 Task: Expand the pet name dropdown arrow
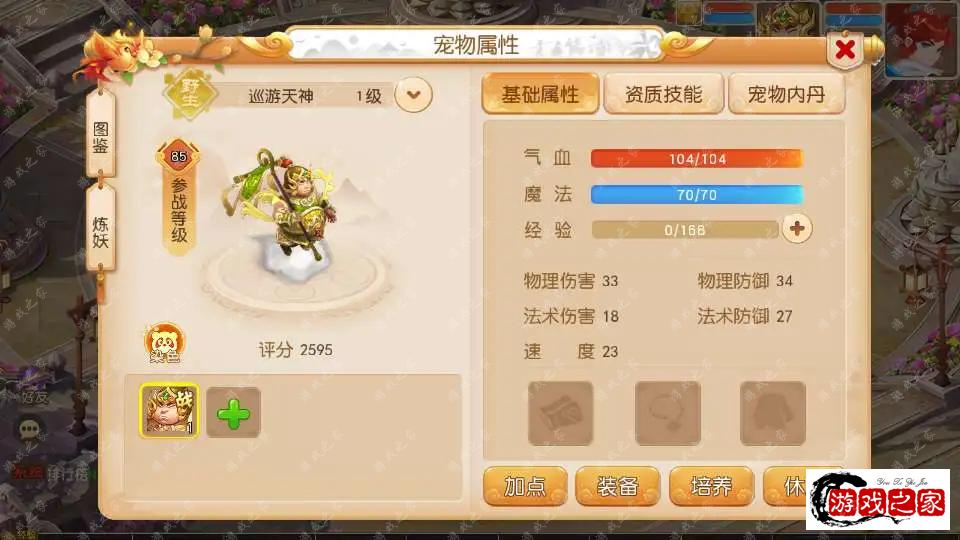point(413,95)
